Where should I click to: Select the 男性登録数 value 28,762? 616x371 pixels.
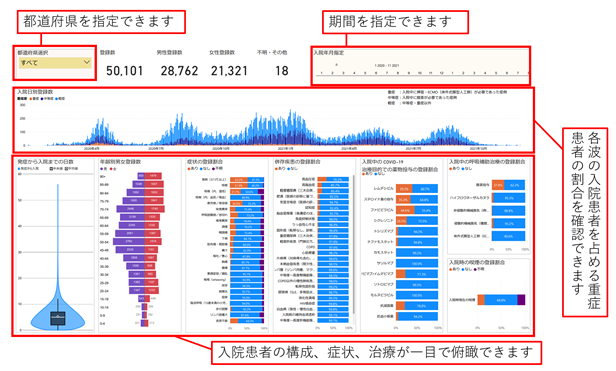point(179,71)
